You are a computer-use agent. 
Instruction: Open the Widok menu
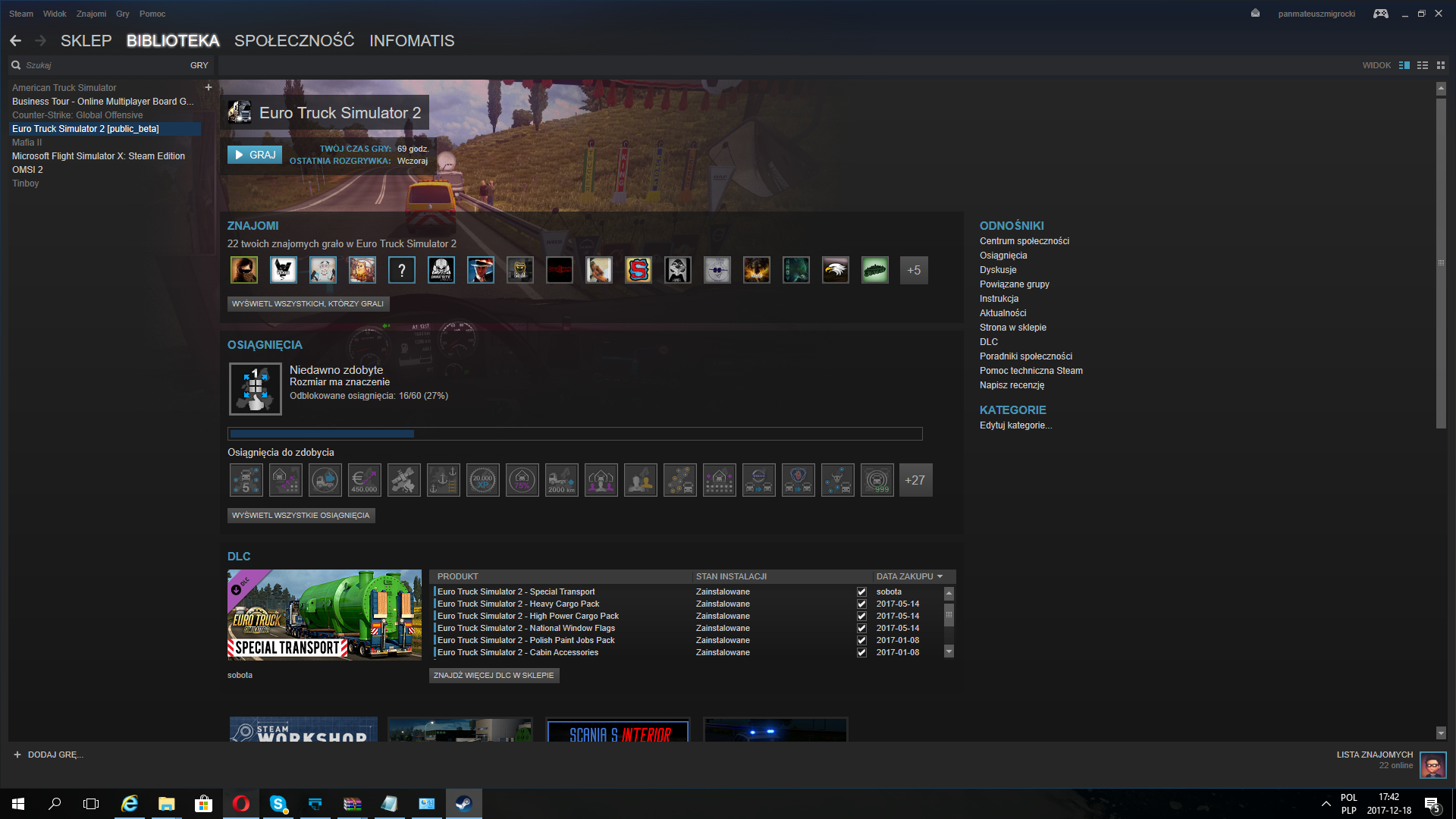[x=55, y=14]
